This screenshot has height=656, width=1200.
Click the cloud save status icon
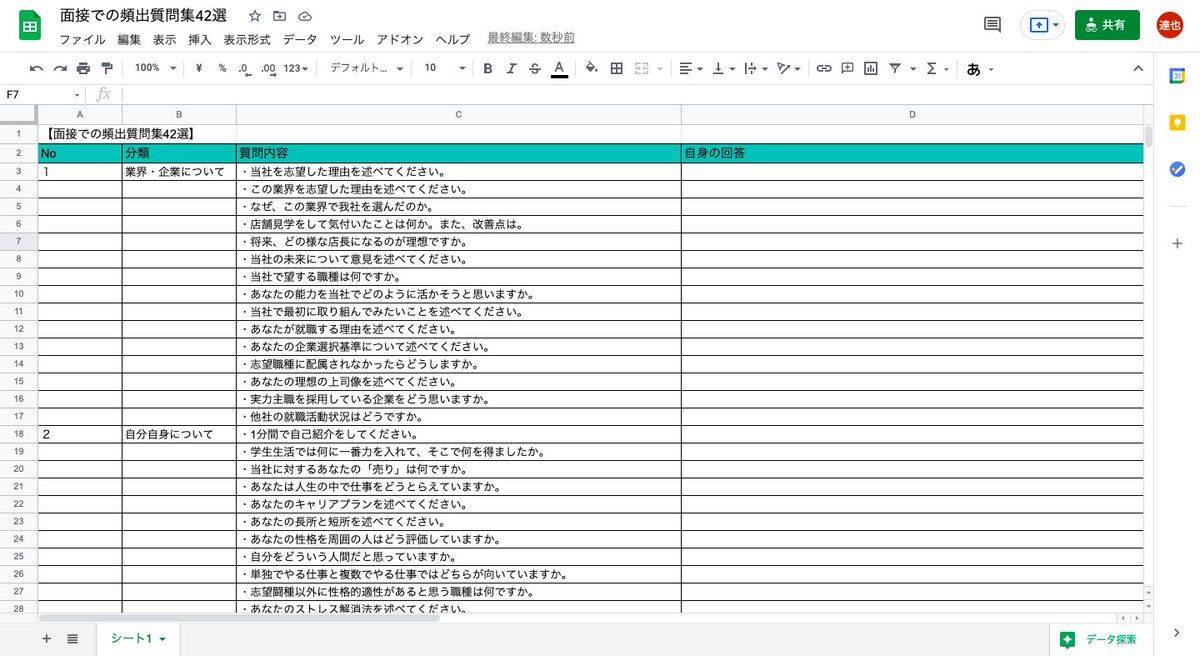pyautogui.click(x=304, y=16)
